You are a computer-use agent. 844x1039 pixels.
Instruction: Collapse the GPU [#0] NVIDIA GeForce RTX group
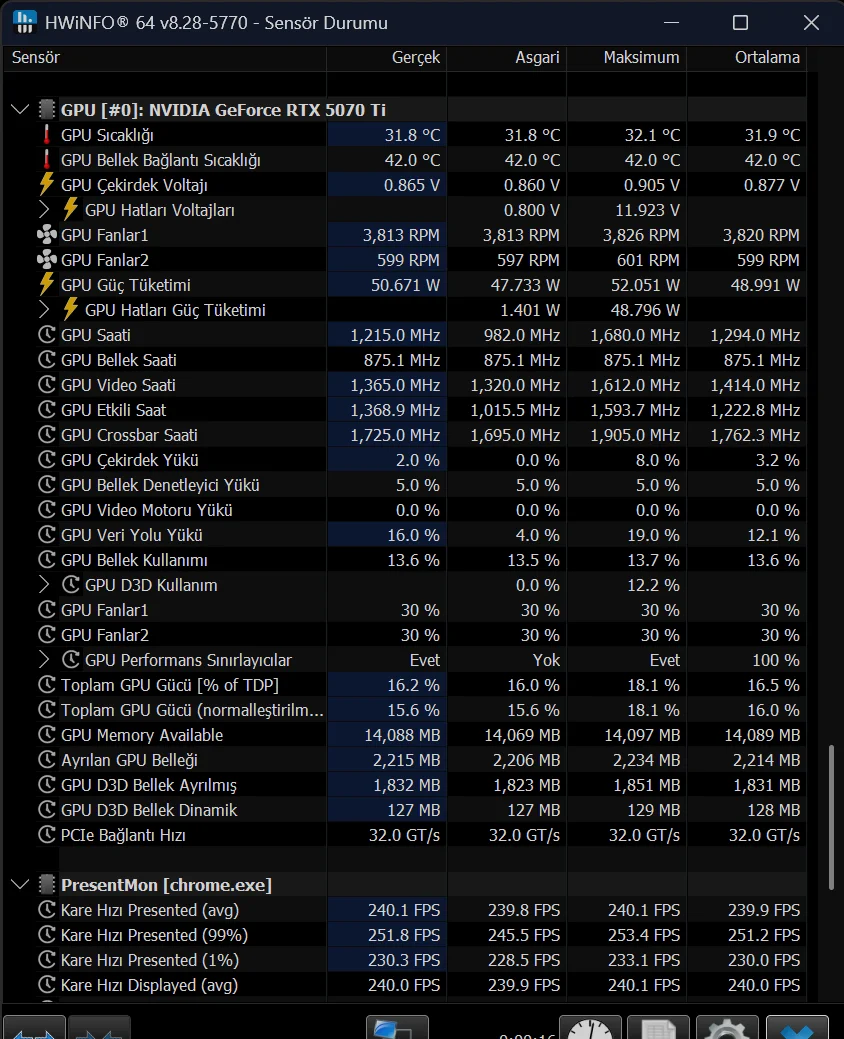pyautogui.click(x=21, y=109)
